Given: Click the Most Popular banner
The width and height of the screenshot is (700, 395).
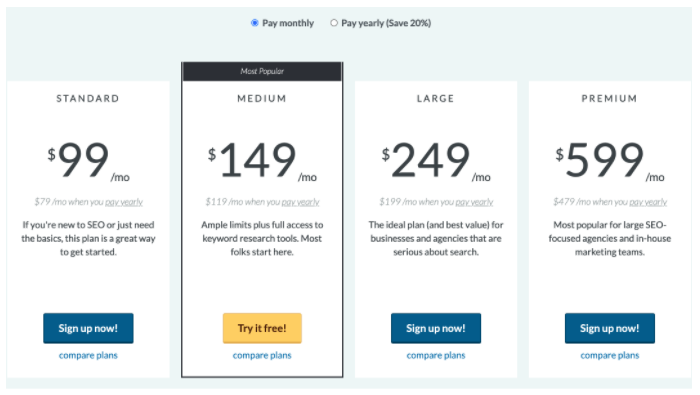Looking at the screenshot, I should pyautogui.click(x=262, y=71).
